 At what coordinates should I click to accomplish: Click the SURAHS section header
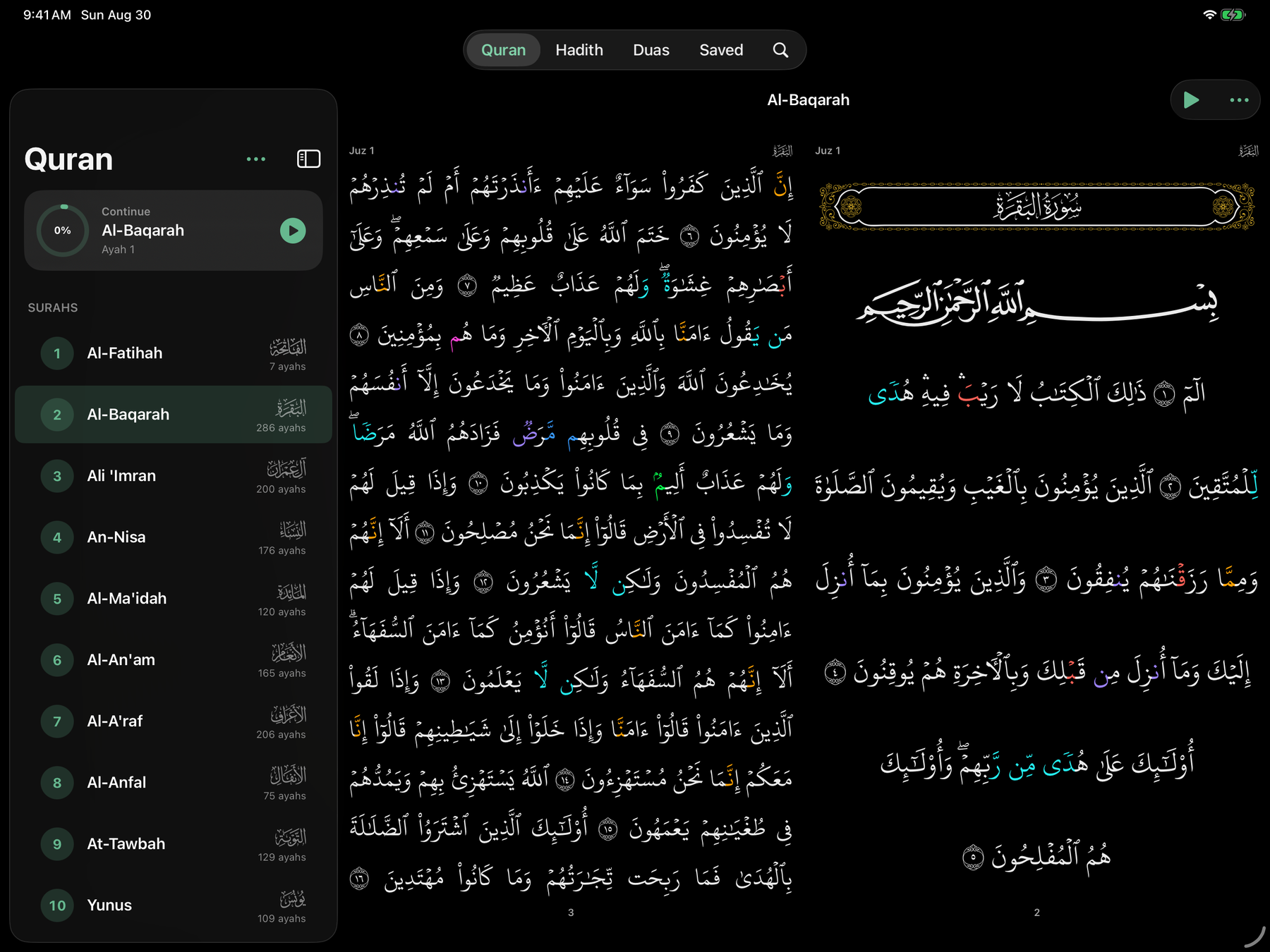53,308
